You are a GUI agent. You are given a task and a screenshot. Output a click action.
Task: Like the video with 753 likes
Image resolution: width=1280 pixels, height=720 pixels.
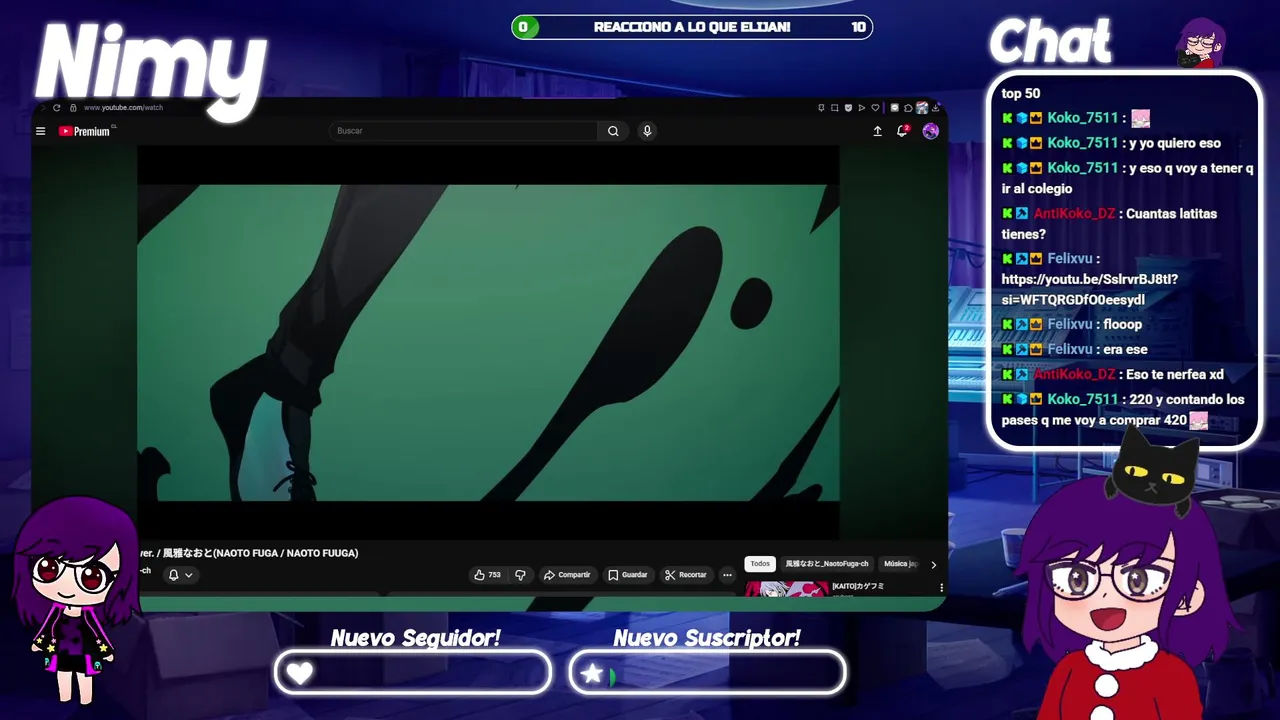point(487,575)
